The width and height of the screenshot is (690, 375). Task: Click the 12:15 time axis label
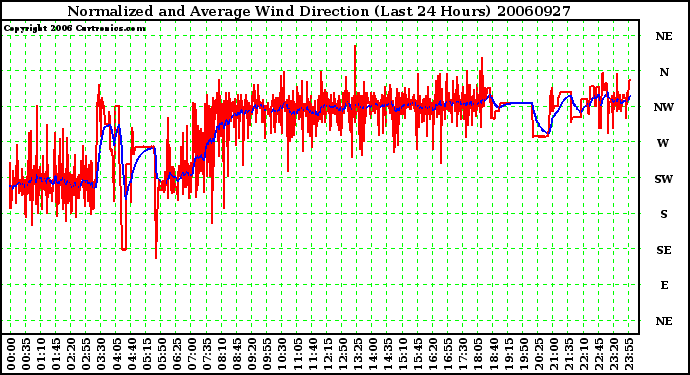(327, 354)
